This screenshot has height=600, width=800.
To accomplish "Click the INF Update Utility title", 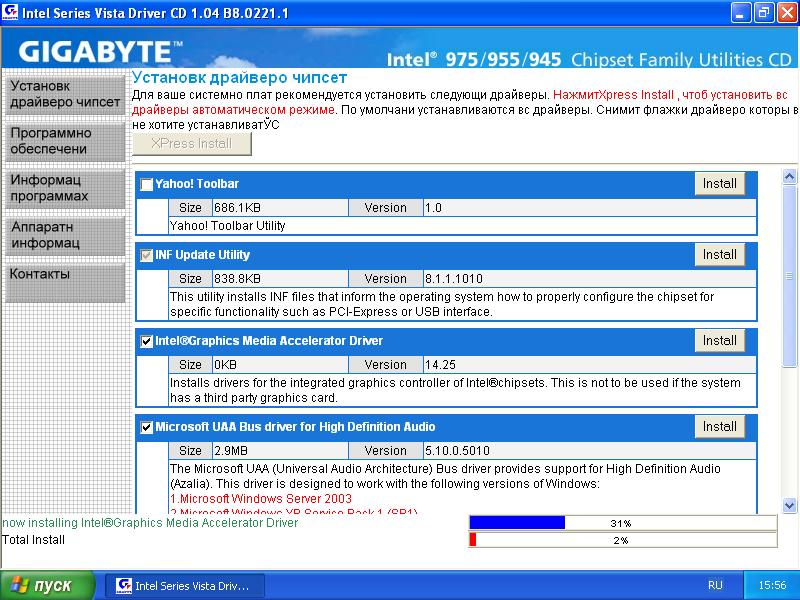I will [x=203, y=255].
